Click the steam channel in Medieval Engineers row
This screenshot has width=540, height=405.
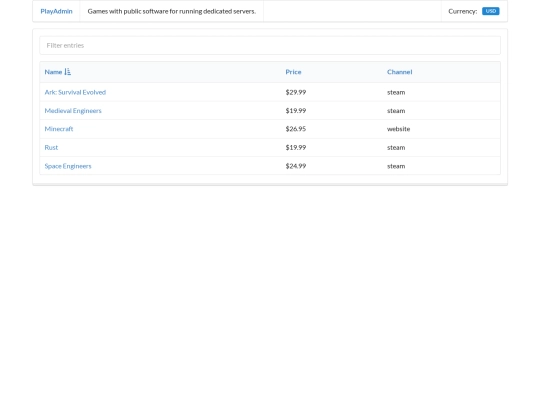point(396,111)
